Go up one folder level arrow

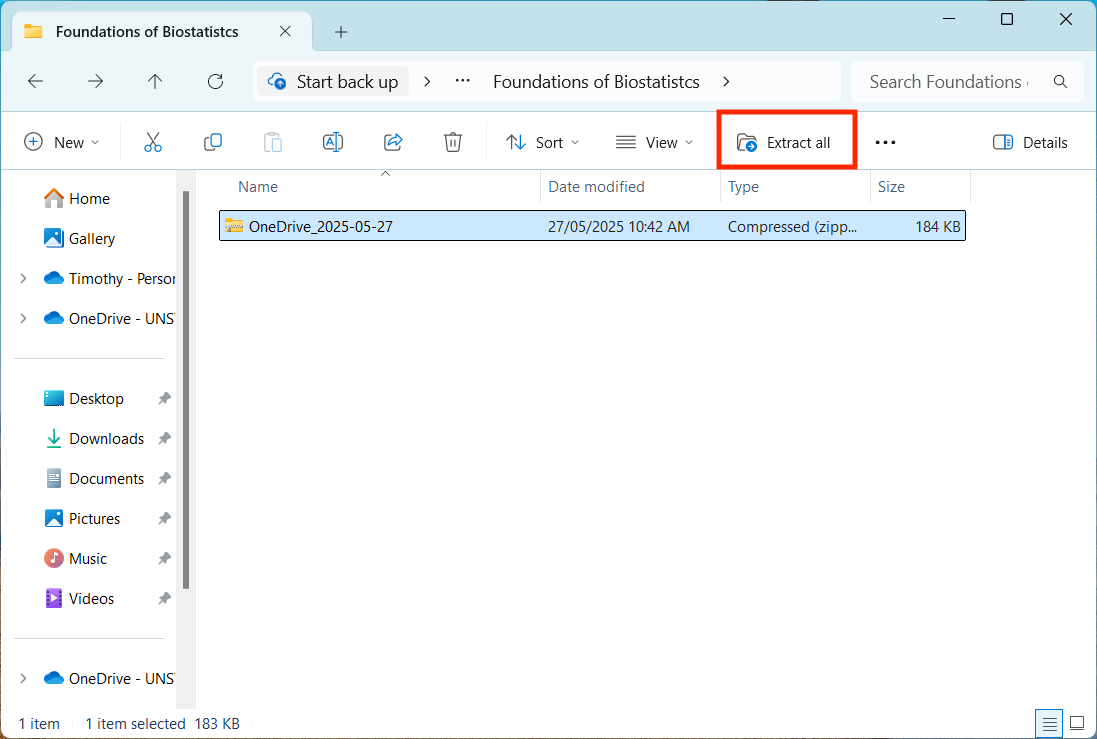point(155,82)
